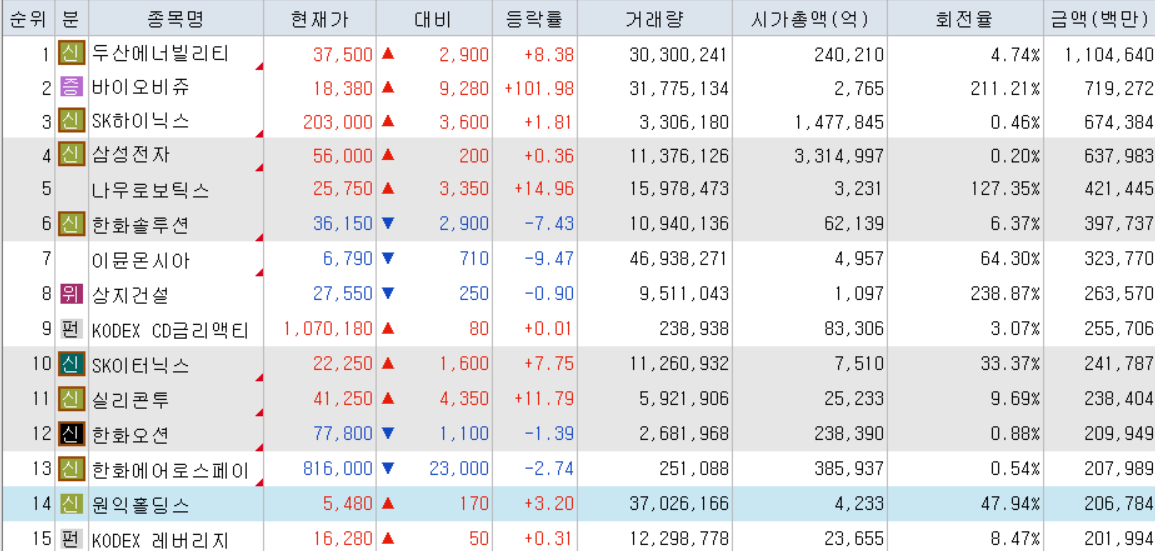This screenshot has height=551, width=1155.
Task: Sort by the 종목명 column header
Action: tap(175, 18)
